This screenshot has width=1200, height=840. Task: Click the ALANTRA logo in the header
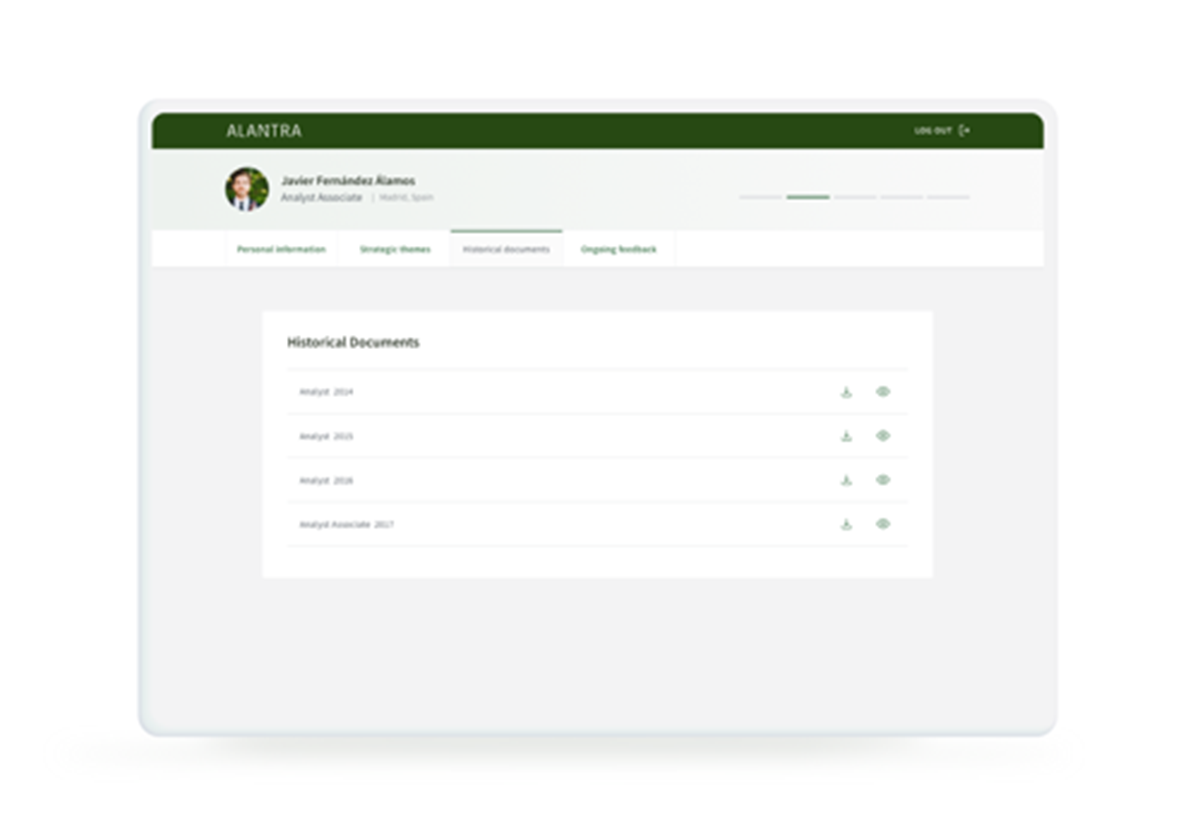click(x=264, y=131)
